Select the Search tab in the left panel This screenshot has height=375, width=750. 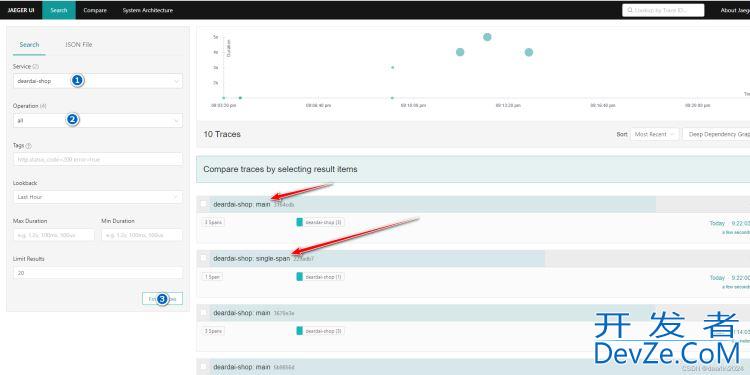click(29, 44)
